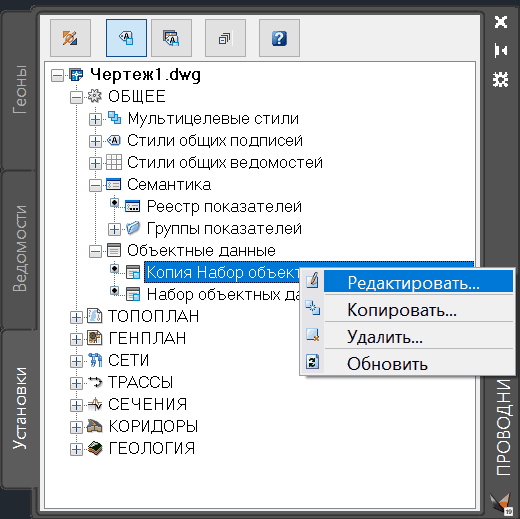
Task: Expand the ТОПОПЛАН tree node
Action: (x=76, y=317)
